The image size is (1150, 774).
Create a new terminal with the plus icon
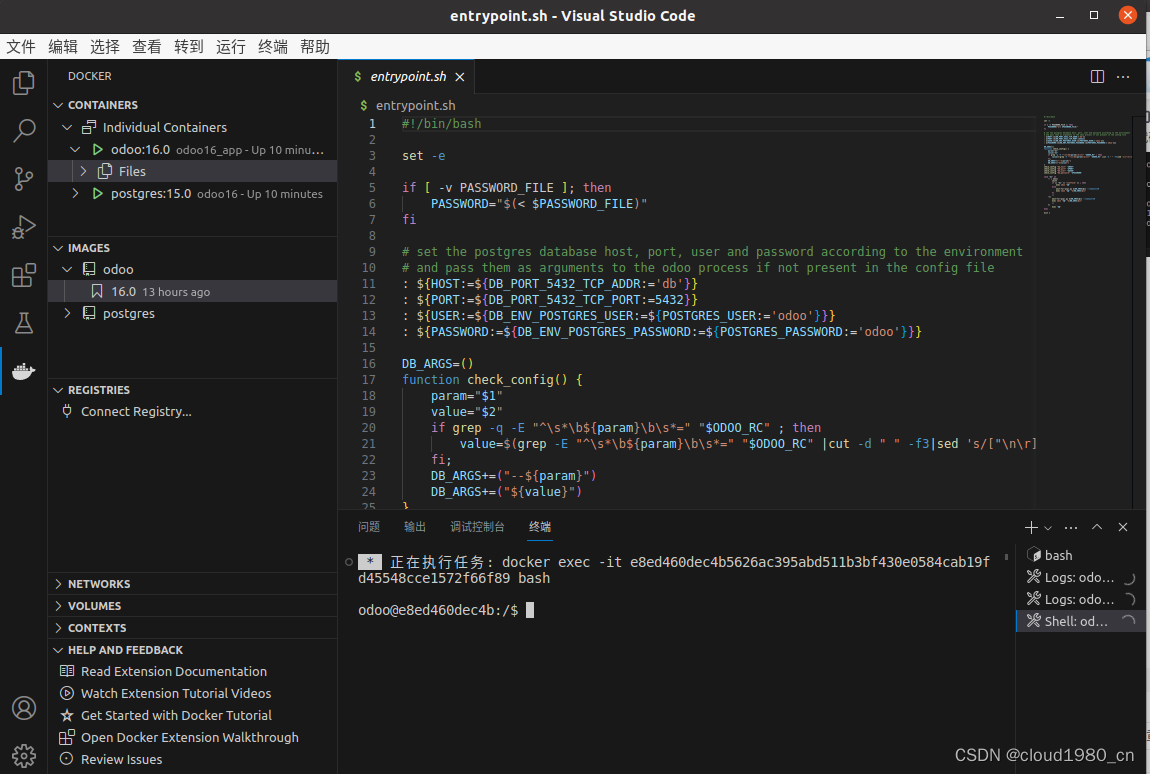(x=1029, y=527)
